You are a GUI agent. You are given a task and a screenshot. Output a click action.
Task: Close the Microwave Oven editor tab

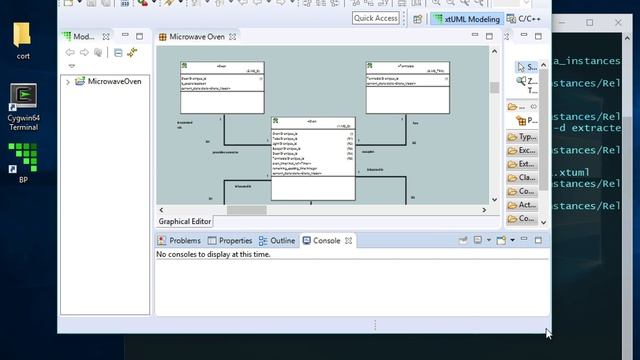click(x=233, y=37)
